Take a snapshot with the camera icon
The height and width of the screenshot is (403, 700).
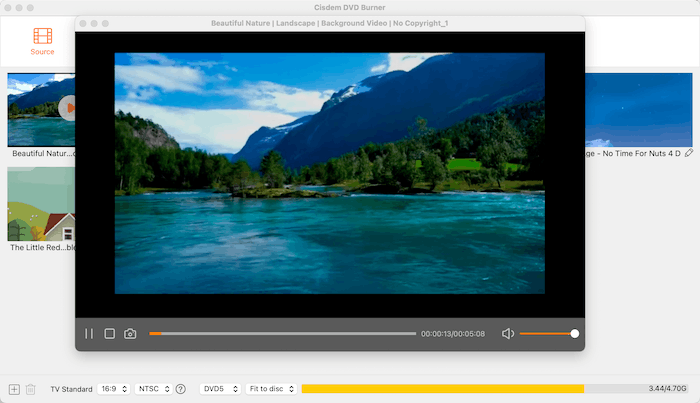[130, 334]
